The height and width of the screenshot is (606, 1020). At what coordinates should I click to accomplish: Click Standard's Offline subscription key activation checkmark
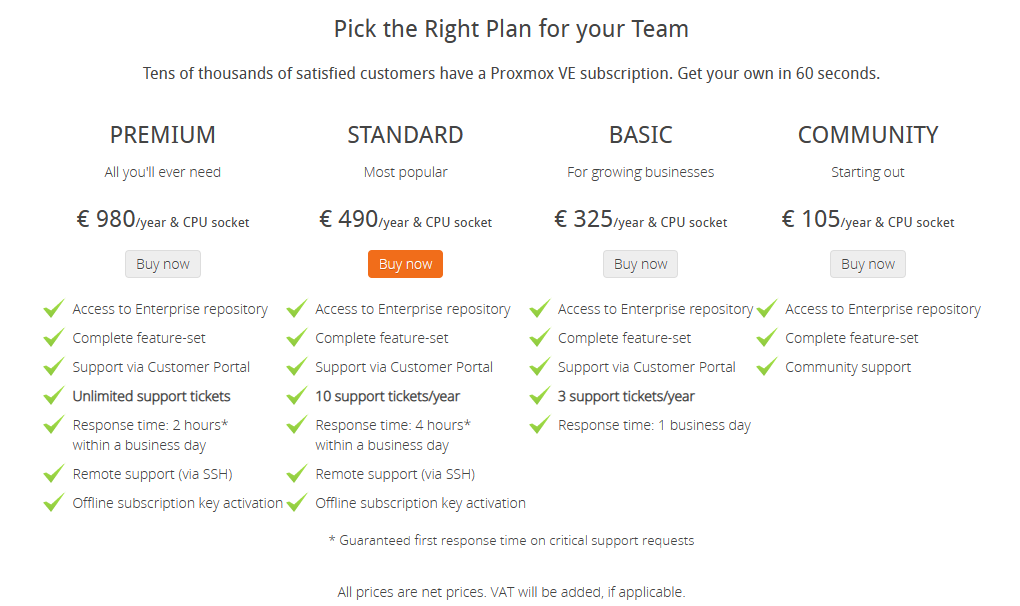point(297,503)
